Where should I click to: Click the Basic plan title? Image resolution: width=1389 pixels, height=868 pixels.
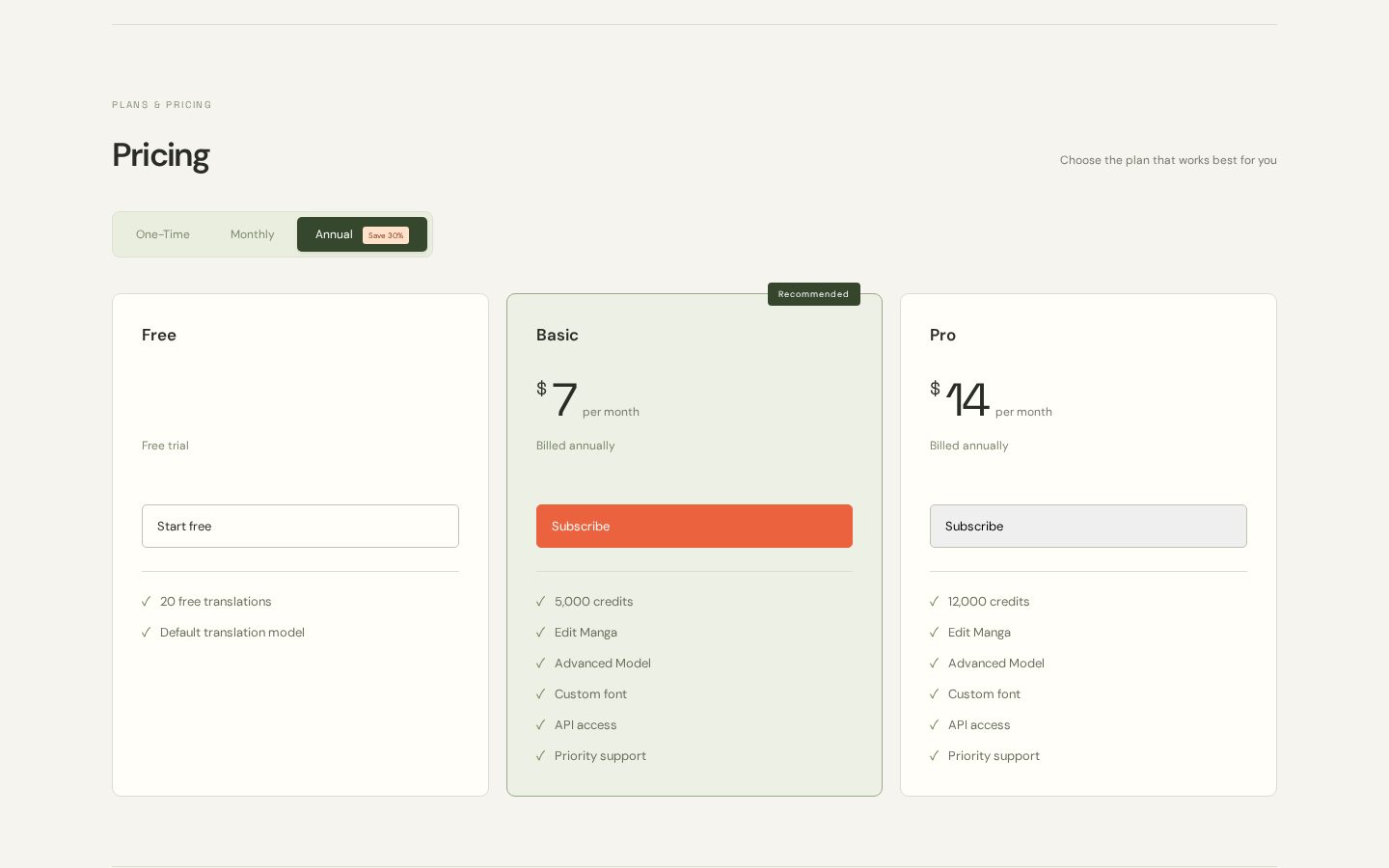click(x=558, y=335)
